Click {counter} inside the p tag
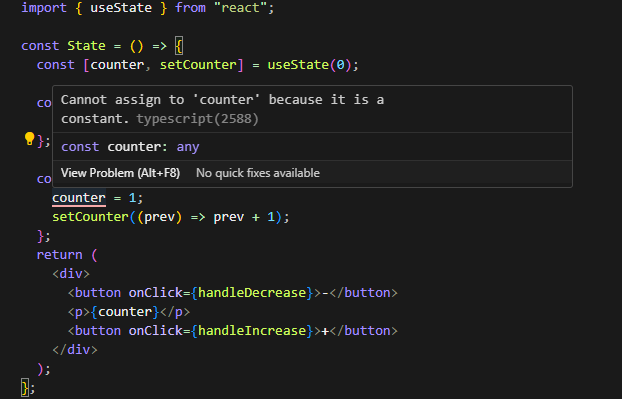Screen dimensions: 622x399 tap(125, 312)
